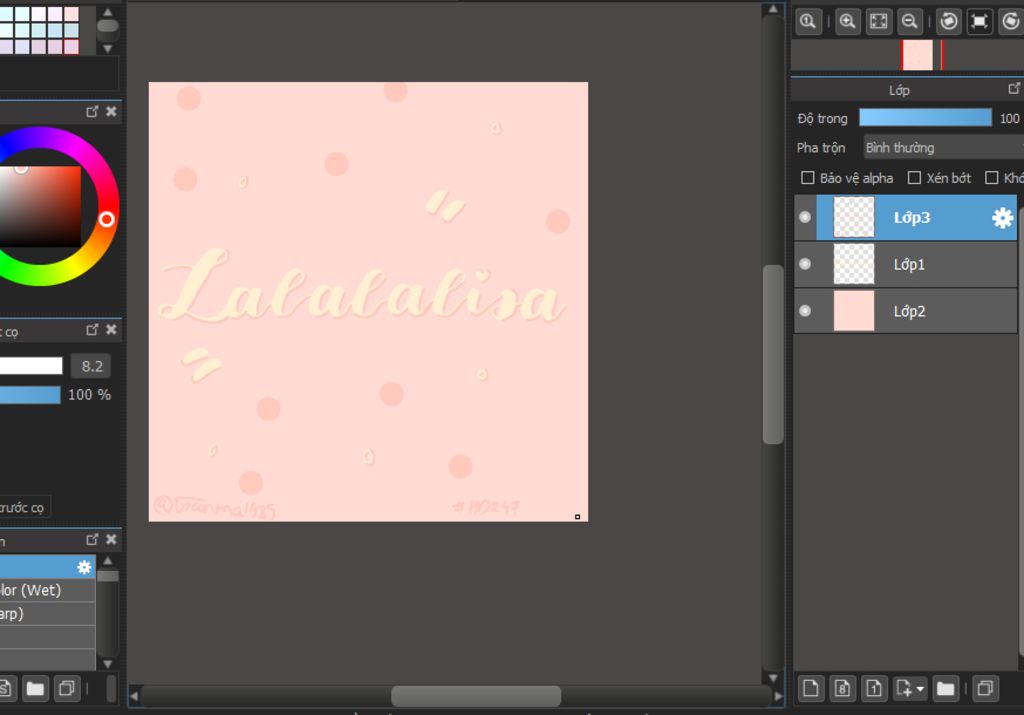Click the canvas scroll-left arrow
Image resolution: width=1024 pixels, height=715 pixels.
click(134, 696)
